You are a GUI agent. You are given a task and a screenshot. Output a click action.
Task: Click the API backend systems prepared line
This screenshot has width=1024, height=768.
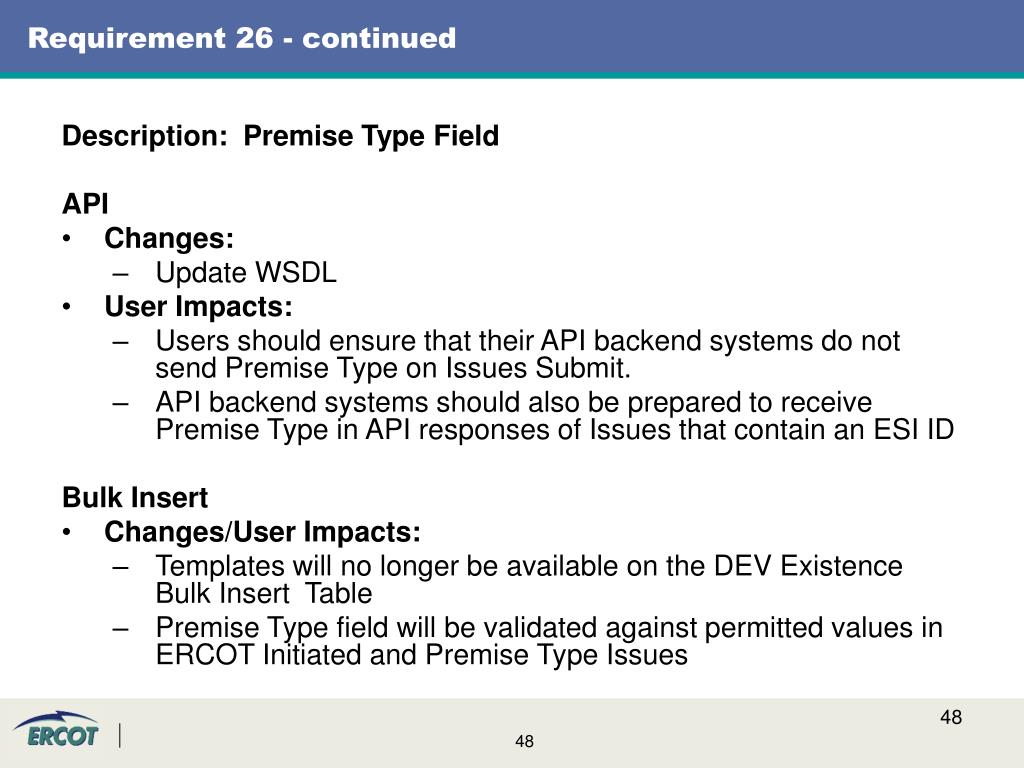tap(513, 402)
